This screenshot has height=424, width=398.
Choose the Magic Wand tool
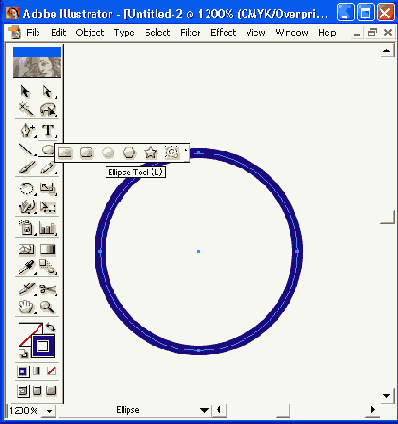26,109
